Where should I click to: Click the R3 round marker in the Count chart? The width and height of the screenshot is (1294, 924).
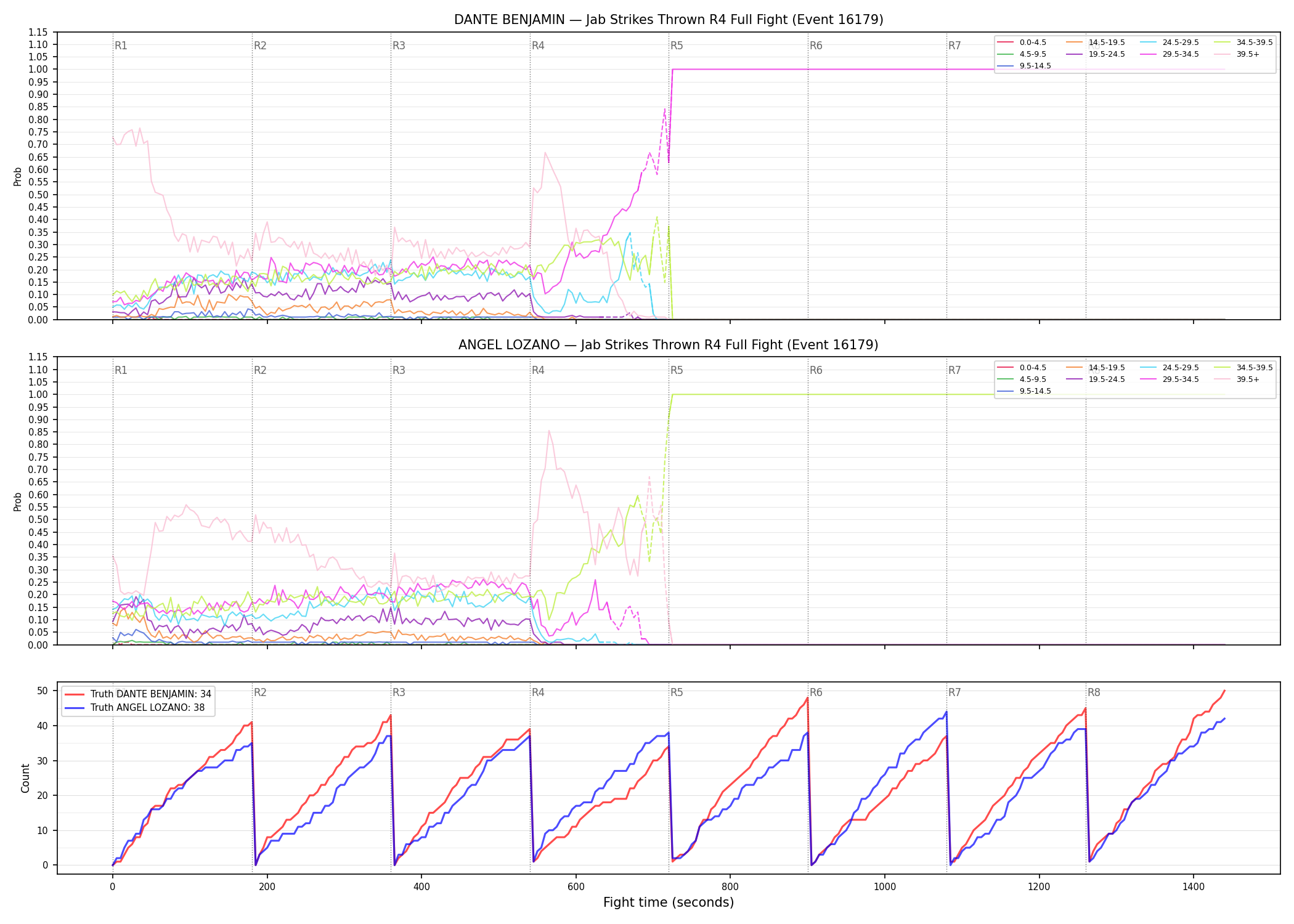(x=399, y=692)
